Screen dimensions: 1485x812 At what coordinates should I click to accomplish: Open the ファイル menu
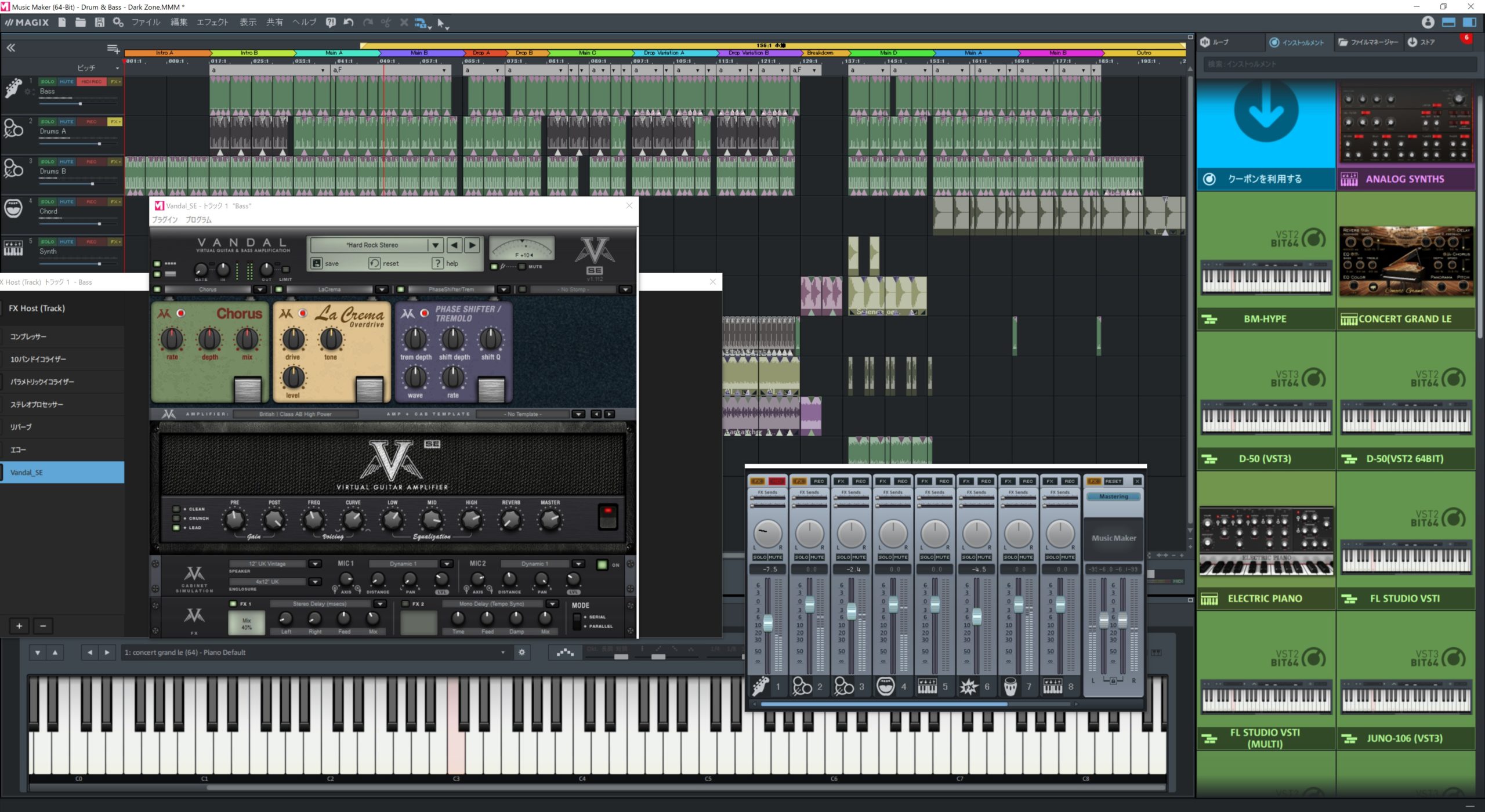pos(146,23)
